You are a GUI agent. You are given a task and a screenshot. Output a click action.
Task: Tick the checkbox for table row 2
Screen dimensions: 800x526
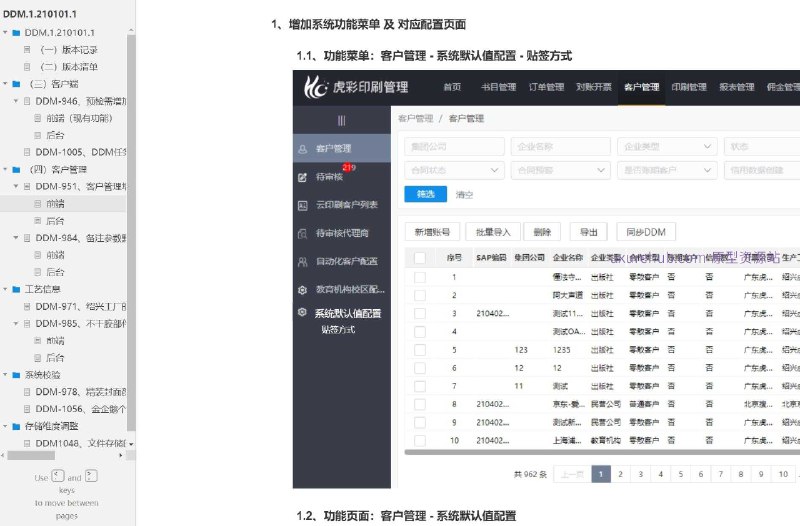pyautogui.click(x=420, y=295)
